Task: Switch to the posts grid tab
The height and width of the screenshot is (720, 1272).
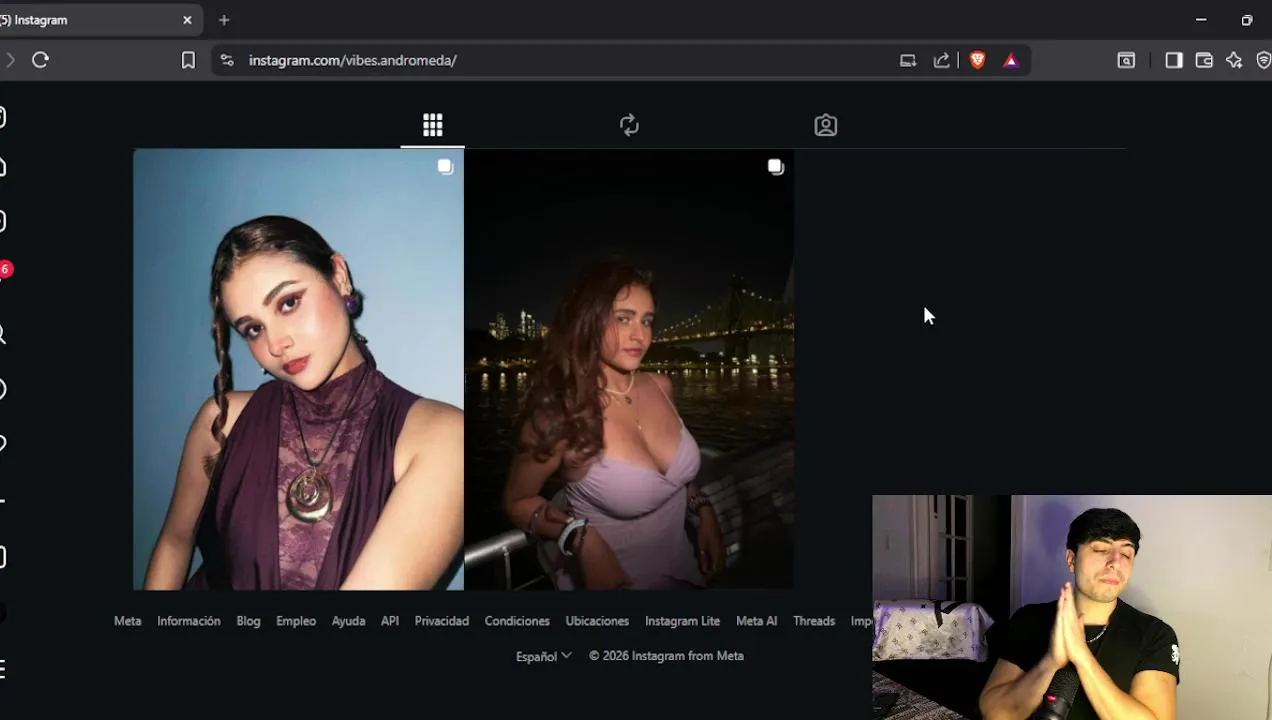Action: click(x=432, y=125)
